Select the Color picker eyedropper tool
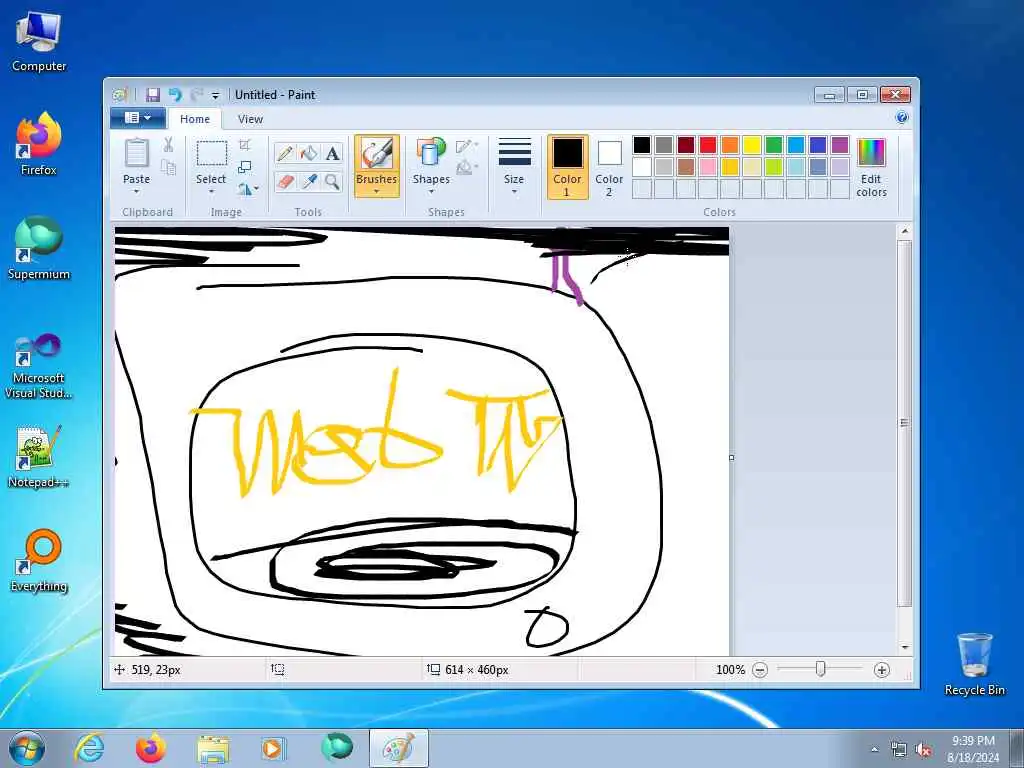The width and height of the screenshot is (1024, 768). [309, 181]
